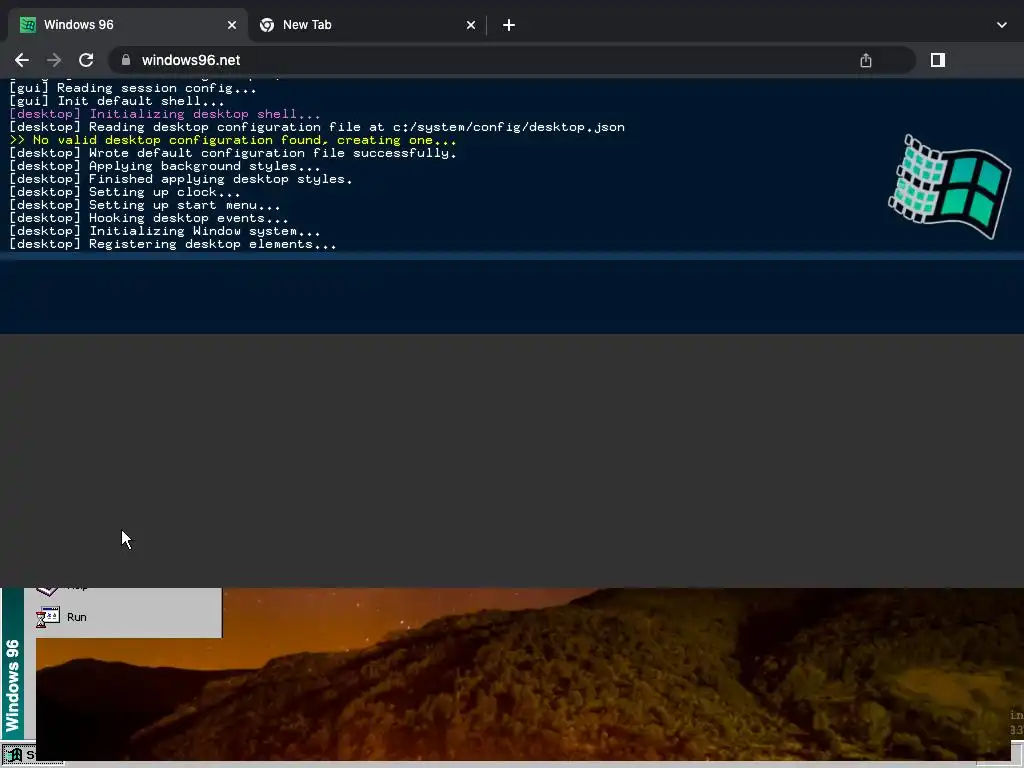The height and width of the screenshot is (768, 1024).
Task: Go back to previous page
Action: [x=22, y=60]
